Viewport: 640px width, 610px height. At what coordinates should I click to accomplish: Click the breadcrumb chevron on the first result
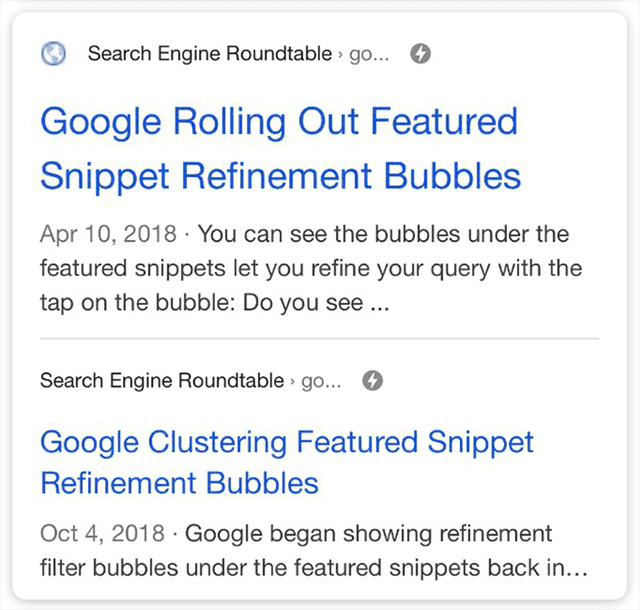pos(340,55)
